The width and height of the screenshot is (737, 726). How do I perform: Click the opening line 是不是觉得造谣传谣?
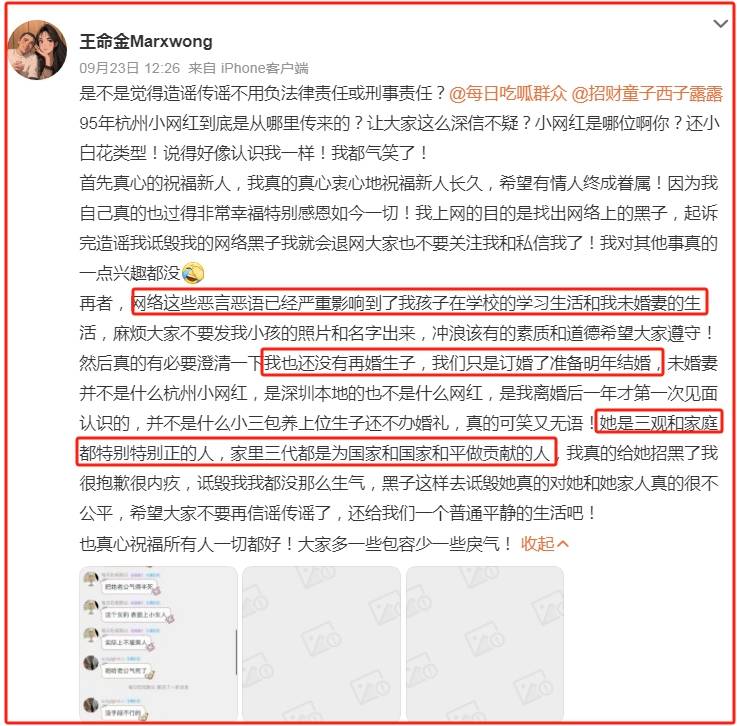click(x=262, y=94)
